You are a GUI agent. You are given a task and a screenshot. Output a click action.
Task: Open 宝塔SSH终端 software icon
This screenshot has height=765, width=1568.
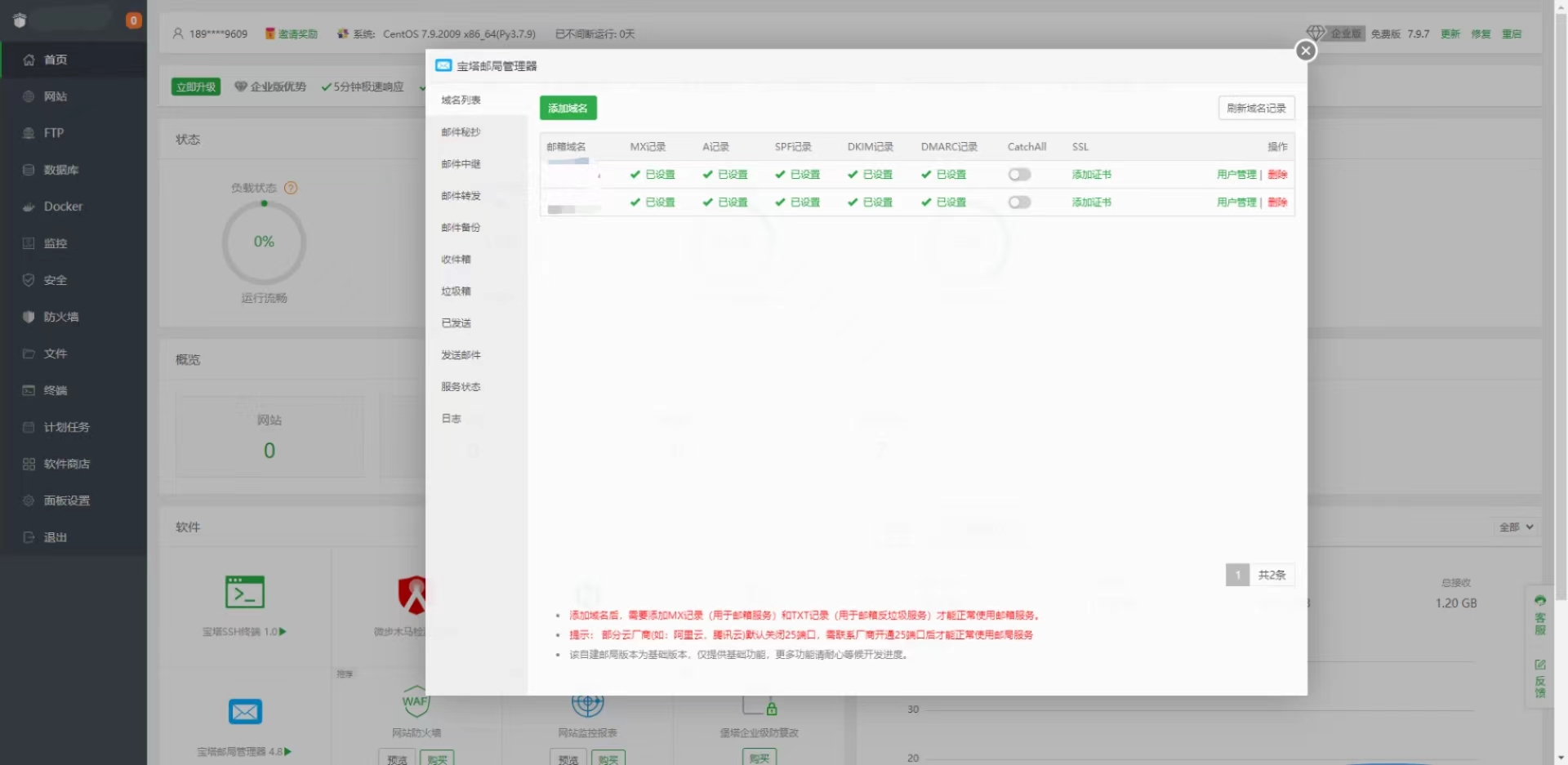tap(244, 592)
